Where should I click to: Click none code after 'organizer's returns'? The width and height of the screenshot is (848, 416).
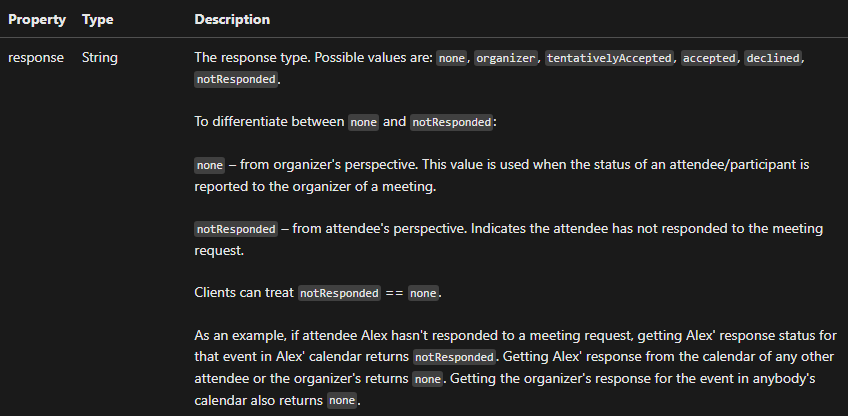(428, 379)
